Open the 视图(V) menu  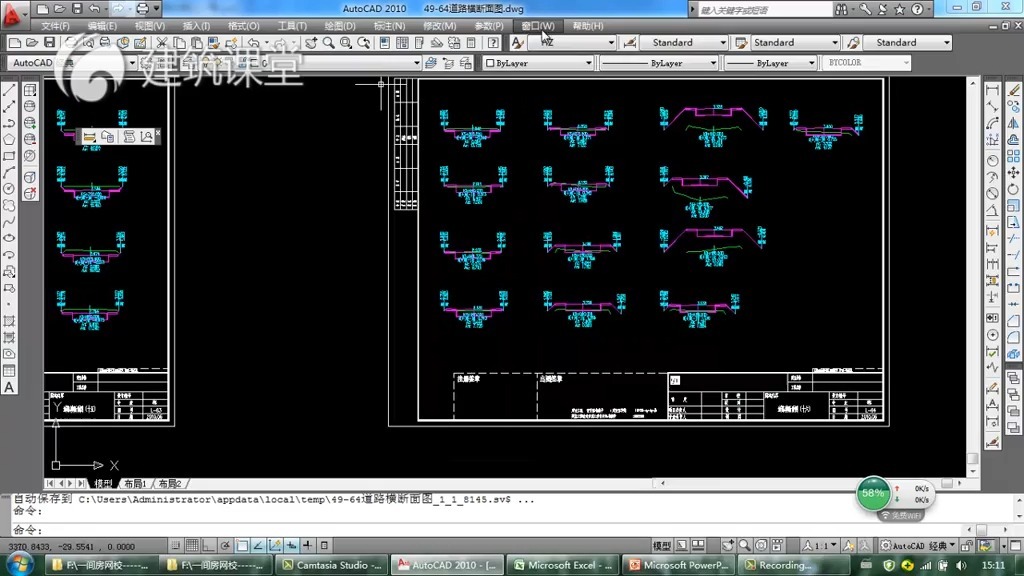pyautogui.click(x=150, y=26)
